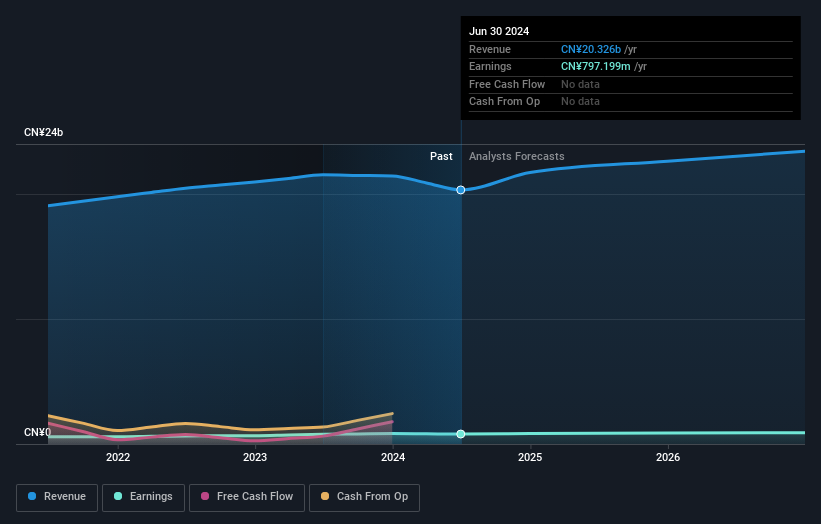Click the 2025 x-axis label
Image resolution: width=821 pixels, height=524 pixels.
click(530, 457)
